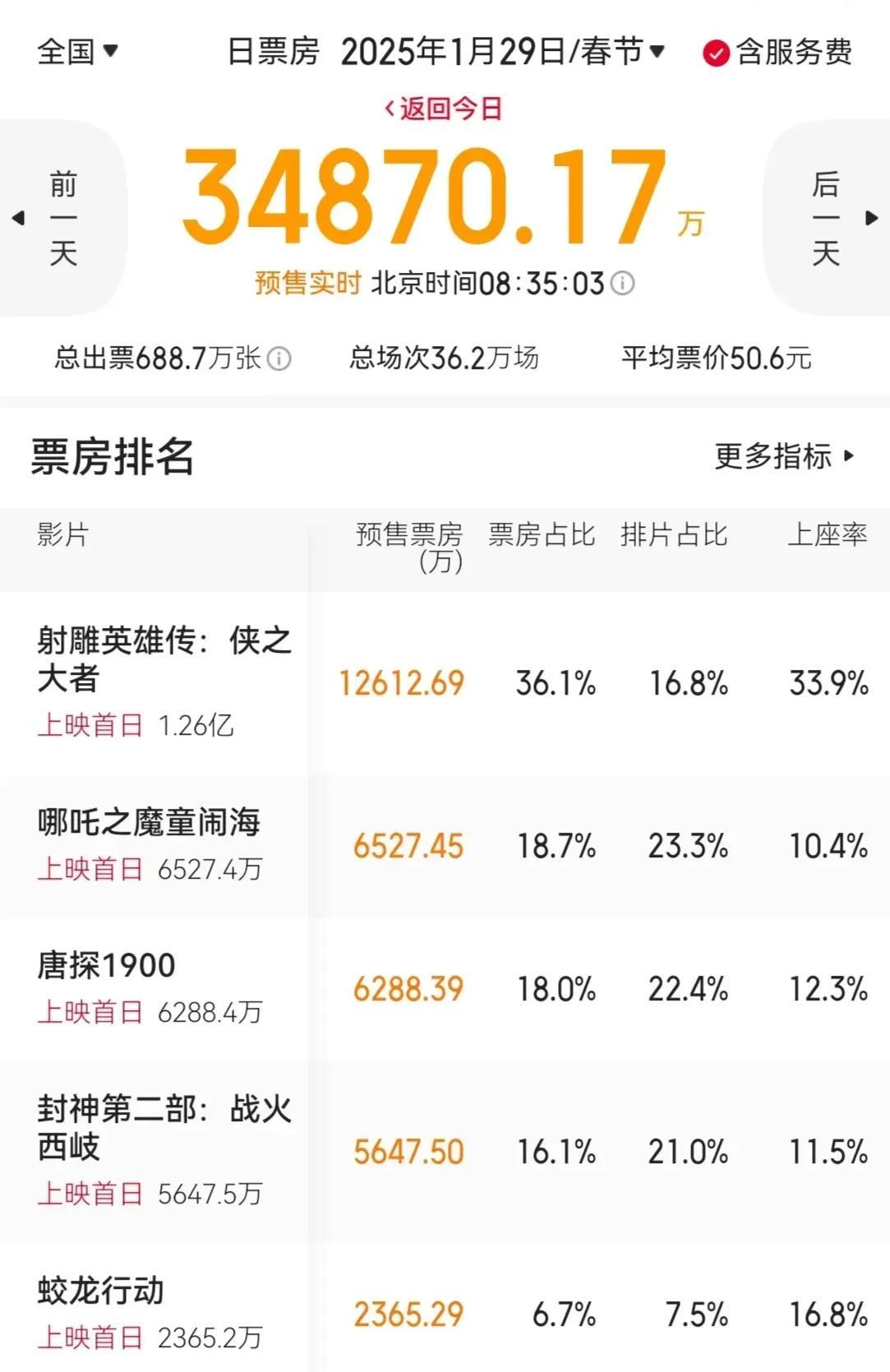Open the 全国 region dropdown
The height and width of the screenshot is (1372, 890).
click(x=78, y=52)
